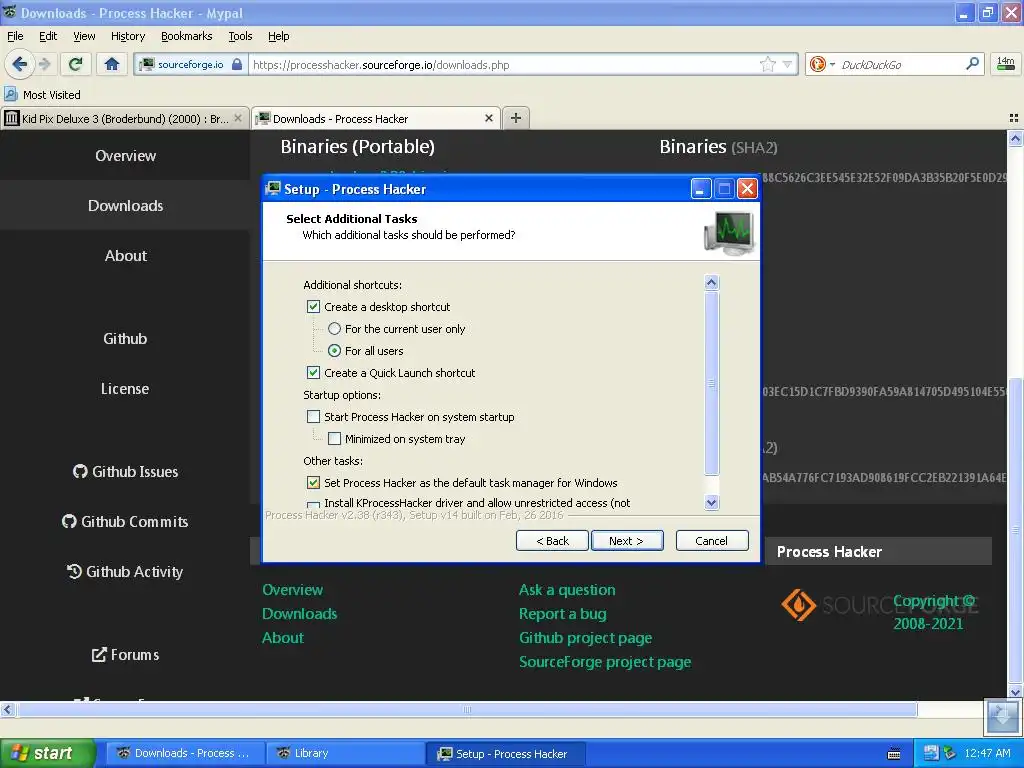Open the Bookmarks menu
The width and height of the screenshot is (1024, 768).
187,36
